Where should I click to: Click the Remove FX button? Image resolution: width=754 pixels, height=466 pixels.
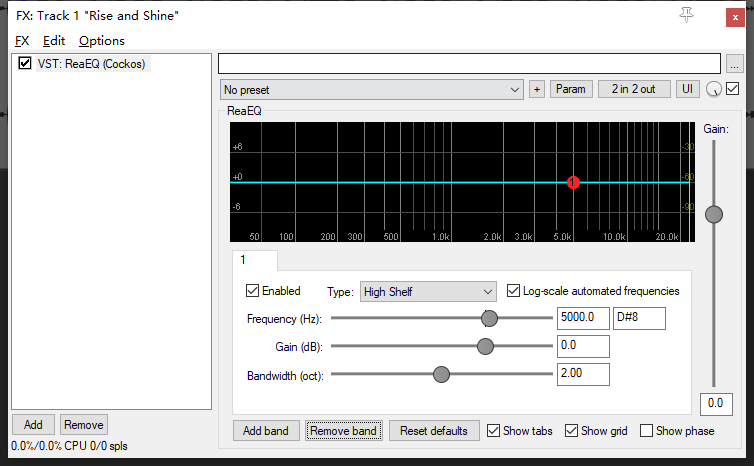[84, 425]
